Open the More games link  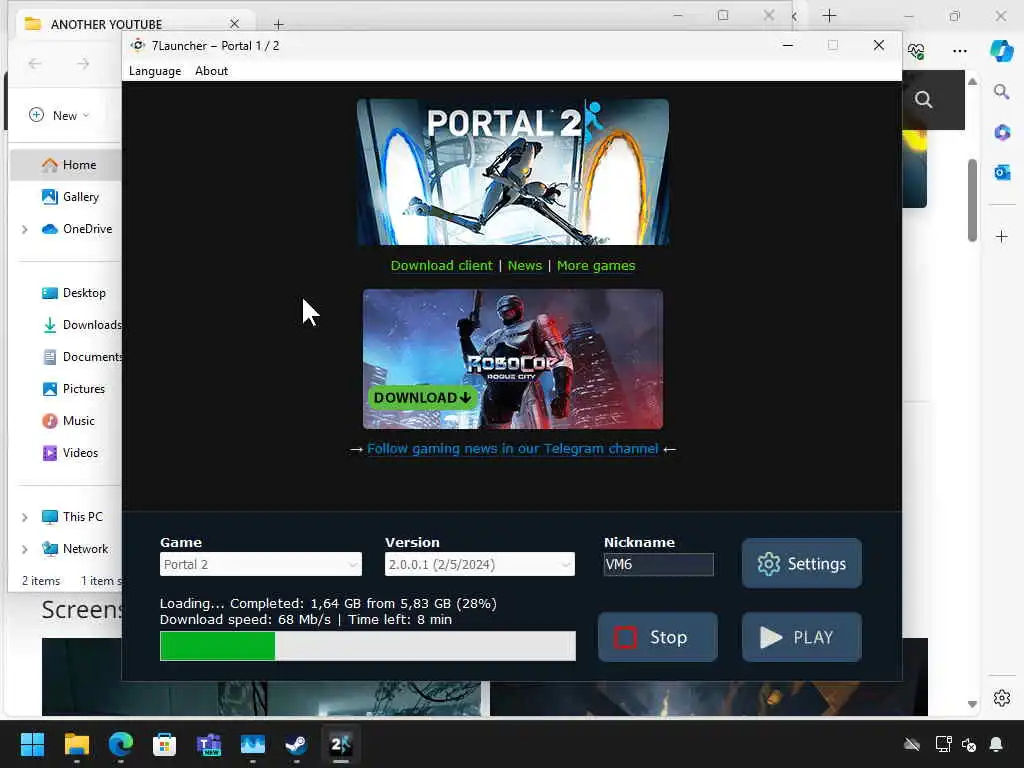[596, 265]
